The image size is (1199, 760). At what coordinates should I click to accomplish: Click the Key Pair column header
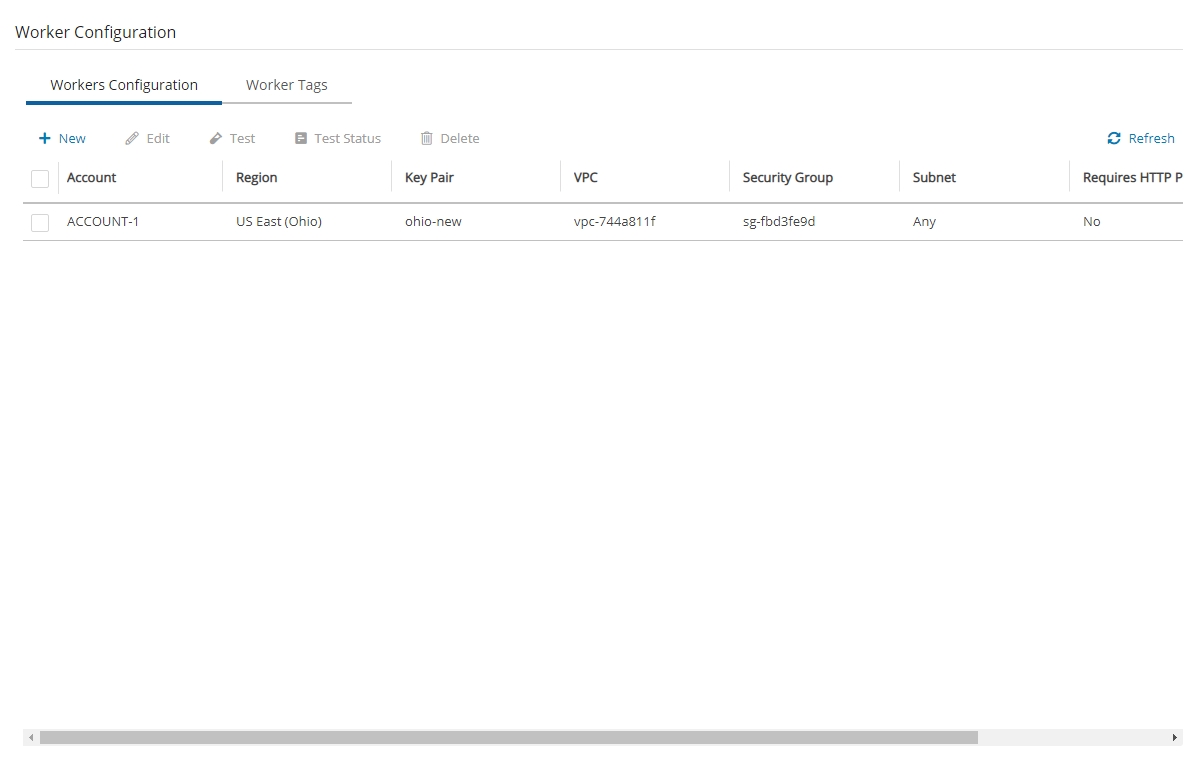[x=429, y=178]
